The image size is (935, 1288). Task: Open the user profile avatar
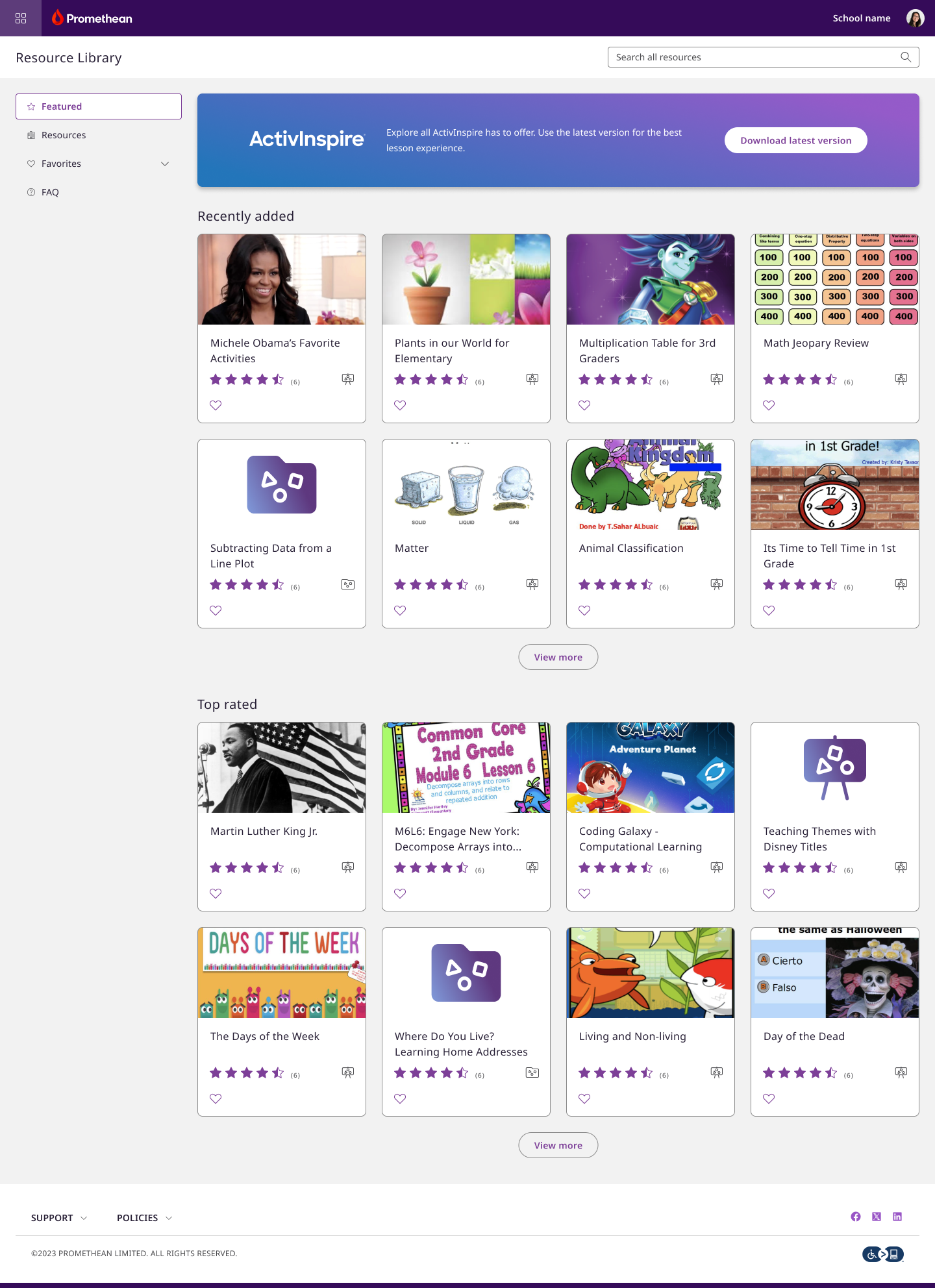point(915,18)
